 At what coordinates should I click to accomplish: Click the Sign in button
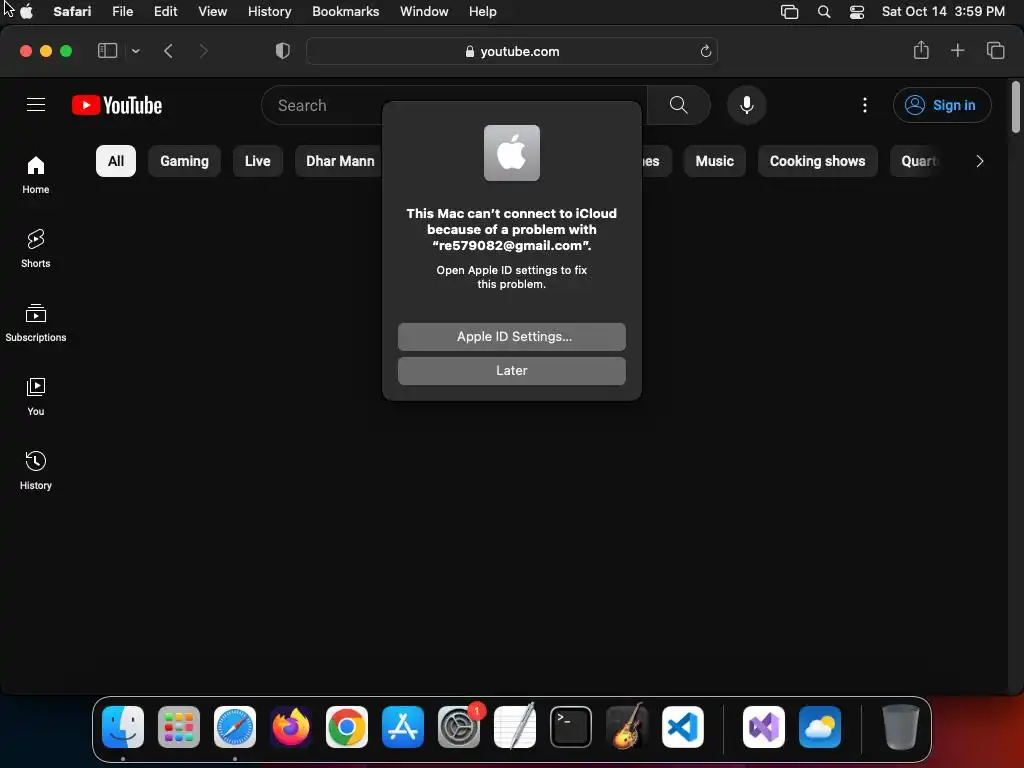tap(942, 105)
